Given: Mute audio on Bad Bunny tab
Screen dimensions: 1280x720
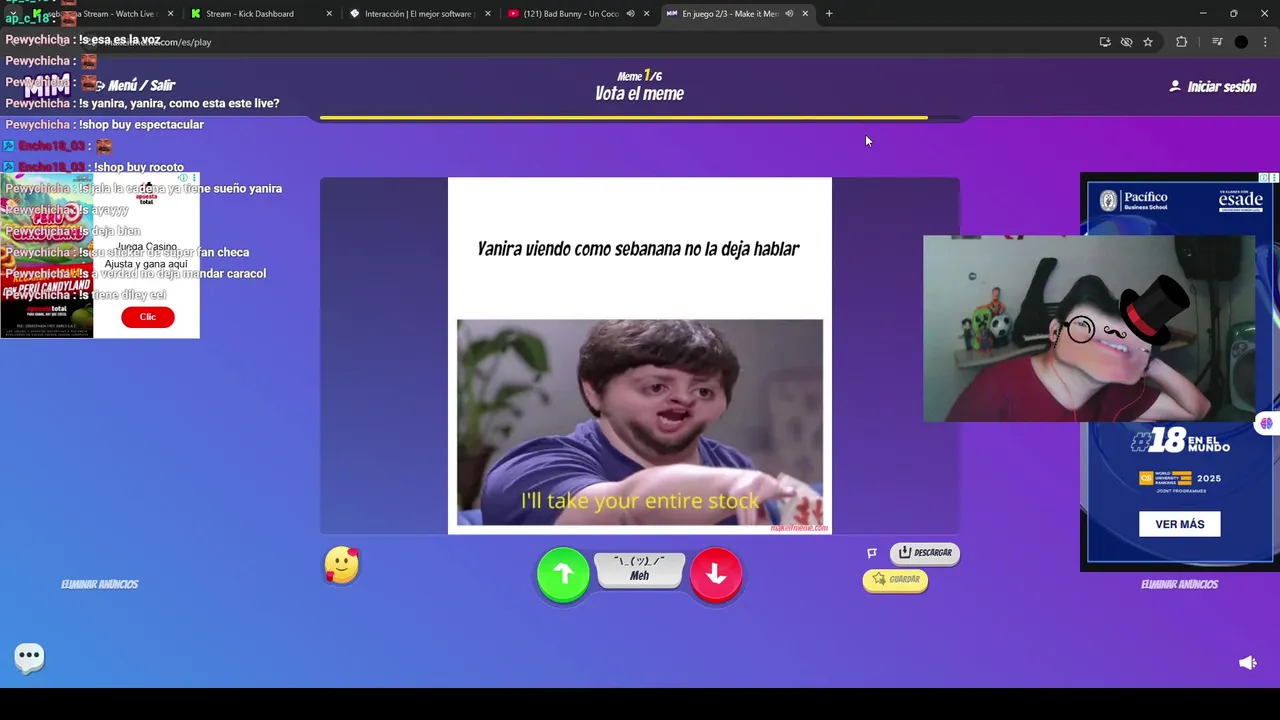Looking at the screenshot, I should (630, 14).
